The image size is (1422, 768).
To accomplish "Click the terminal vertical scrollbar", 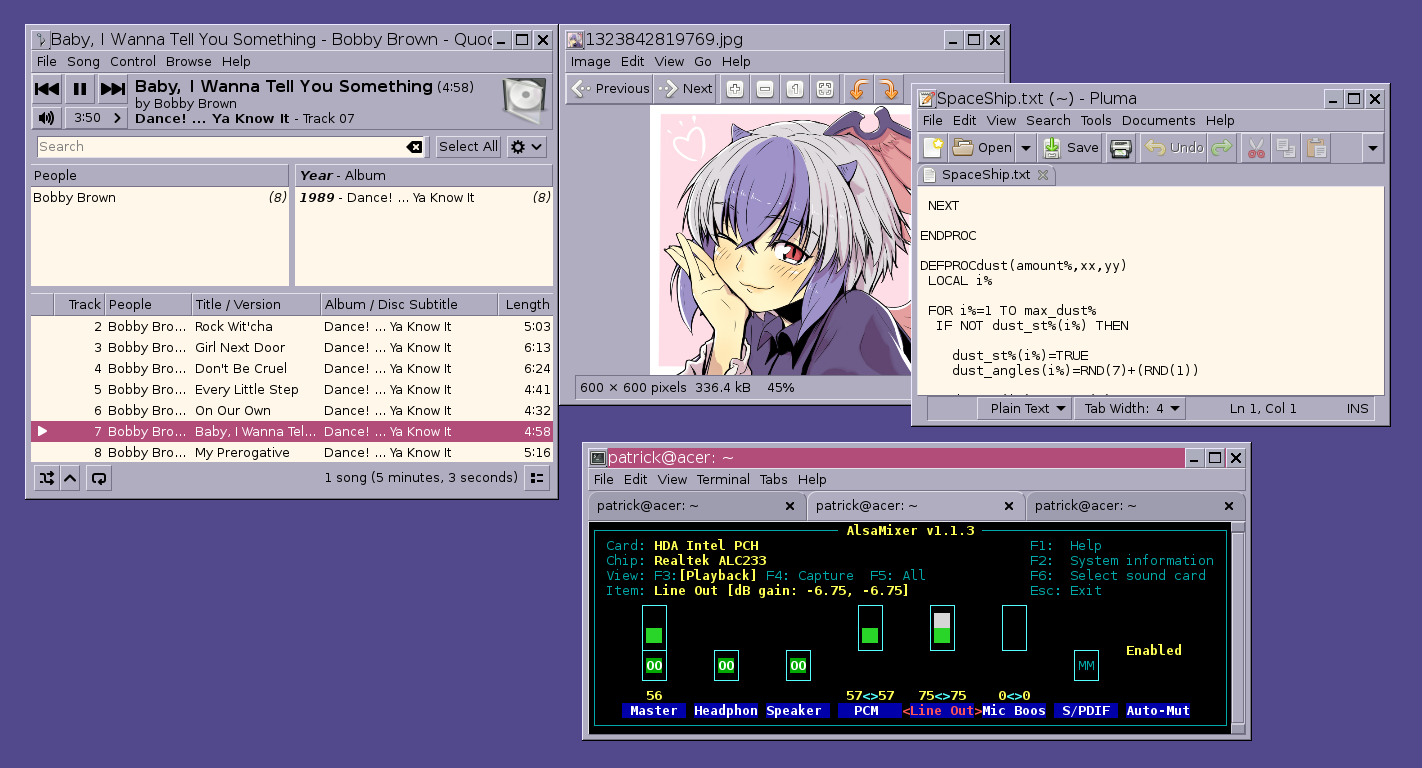I will click(1238, 626).
